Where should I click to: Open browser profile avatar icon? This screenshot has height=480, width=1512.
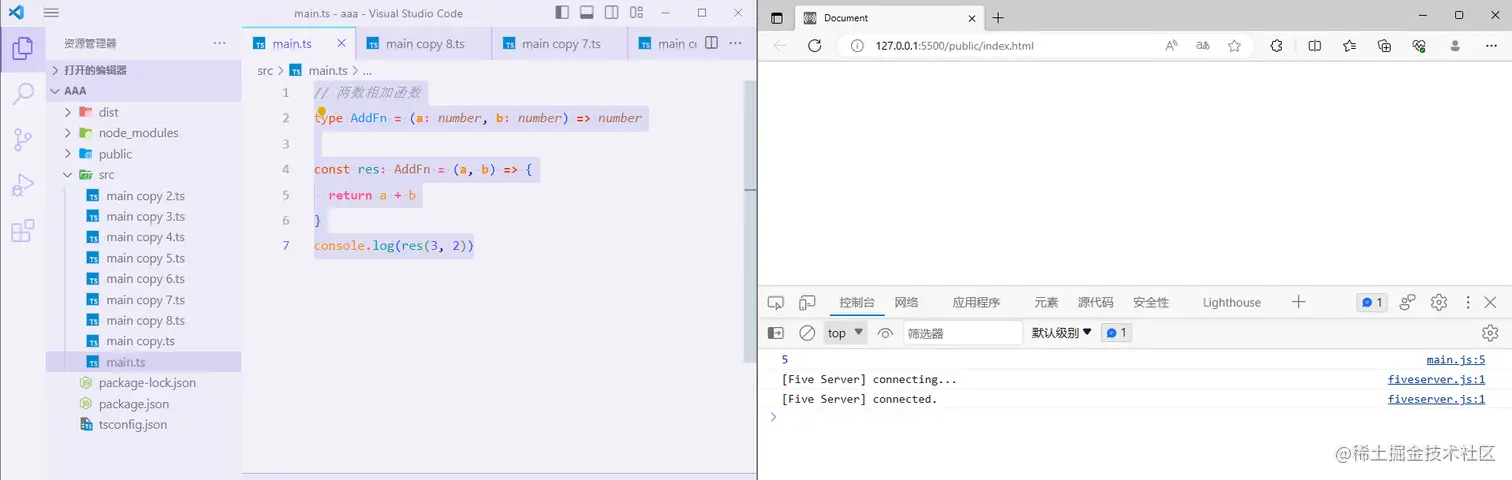[1455, 46]
